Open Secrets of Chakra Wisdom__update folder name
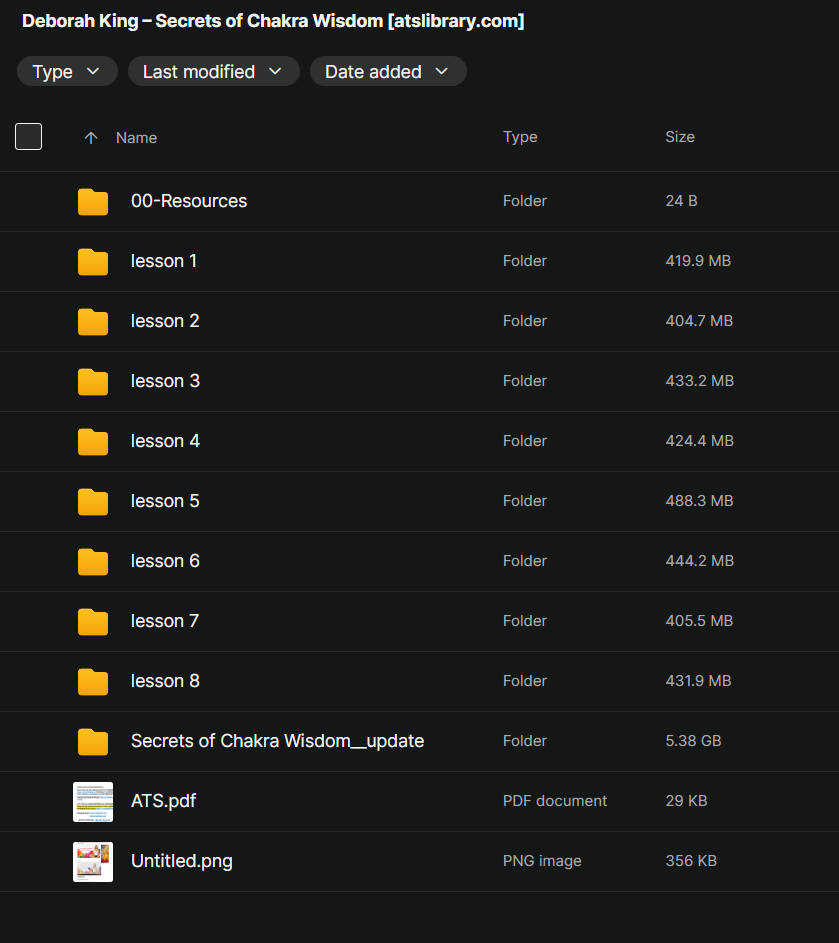 [277, 741]
